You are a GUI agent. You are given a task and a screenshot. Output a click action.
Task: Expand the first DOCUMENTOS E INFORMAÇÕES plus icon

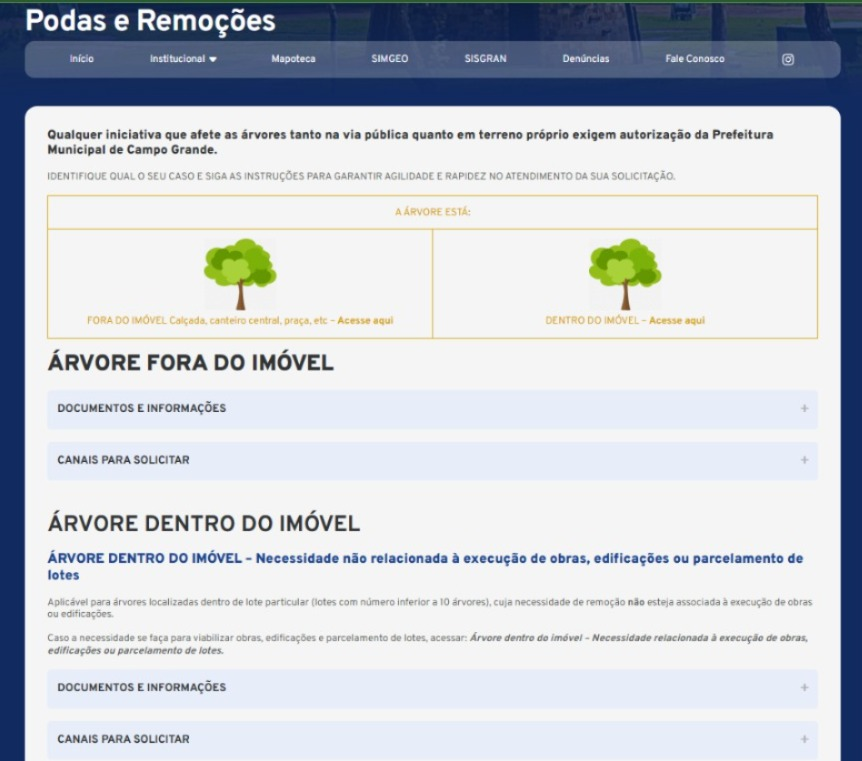(x=803, y=408)
